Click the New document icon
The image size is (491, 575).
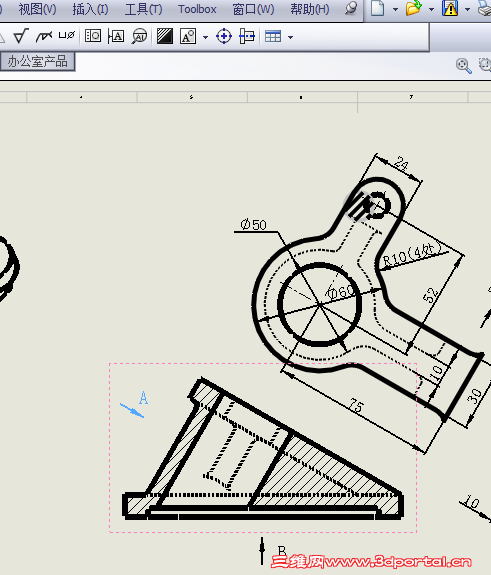[377, 8]
